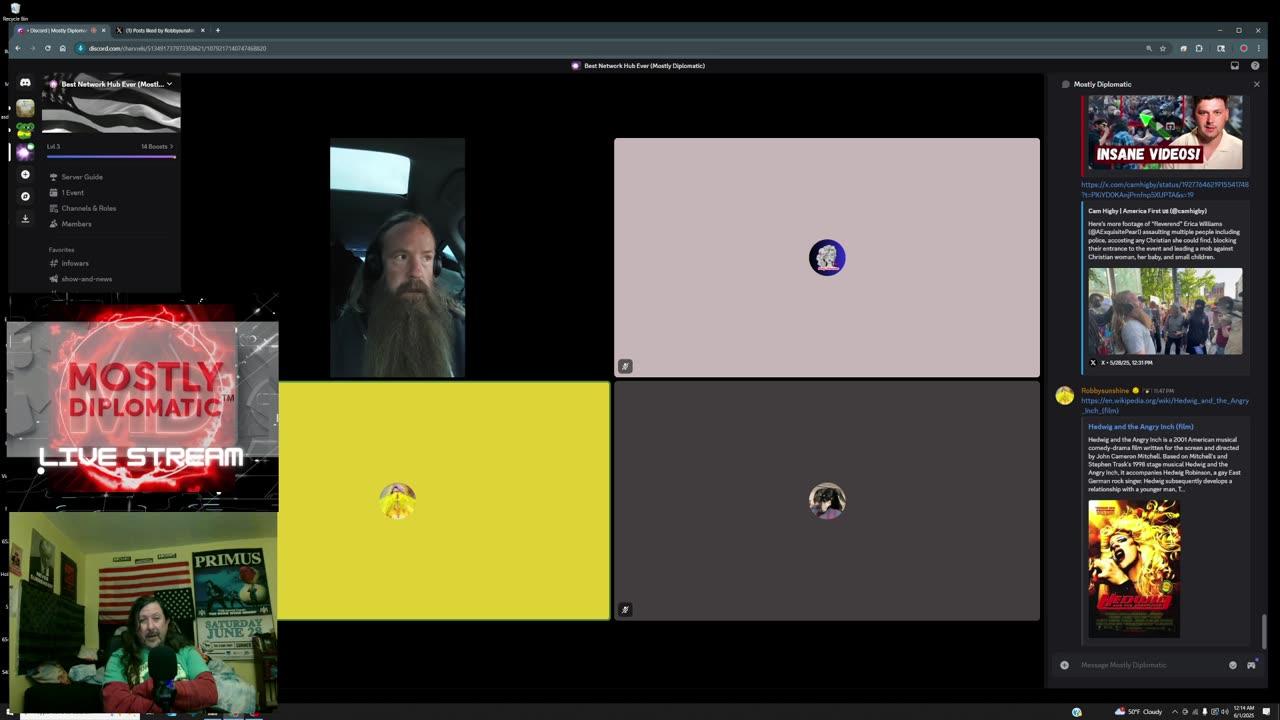The image size is (1280, 720).
Task: Show hidden system tray icons chevron
Action: pyautogui.click(x=1174, y=712)
